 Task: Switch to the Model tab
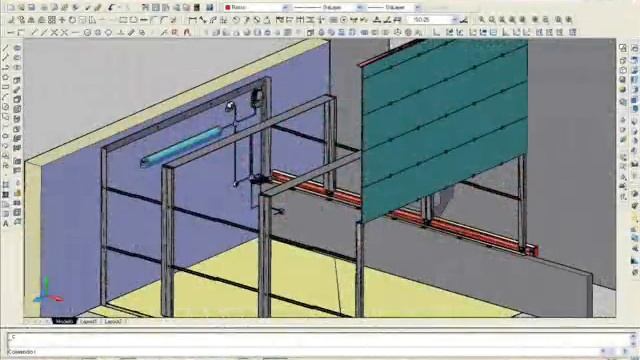64,322
